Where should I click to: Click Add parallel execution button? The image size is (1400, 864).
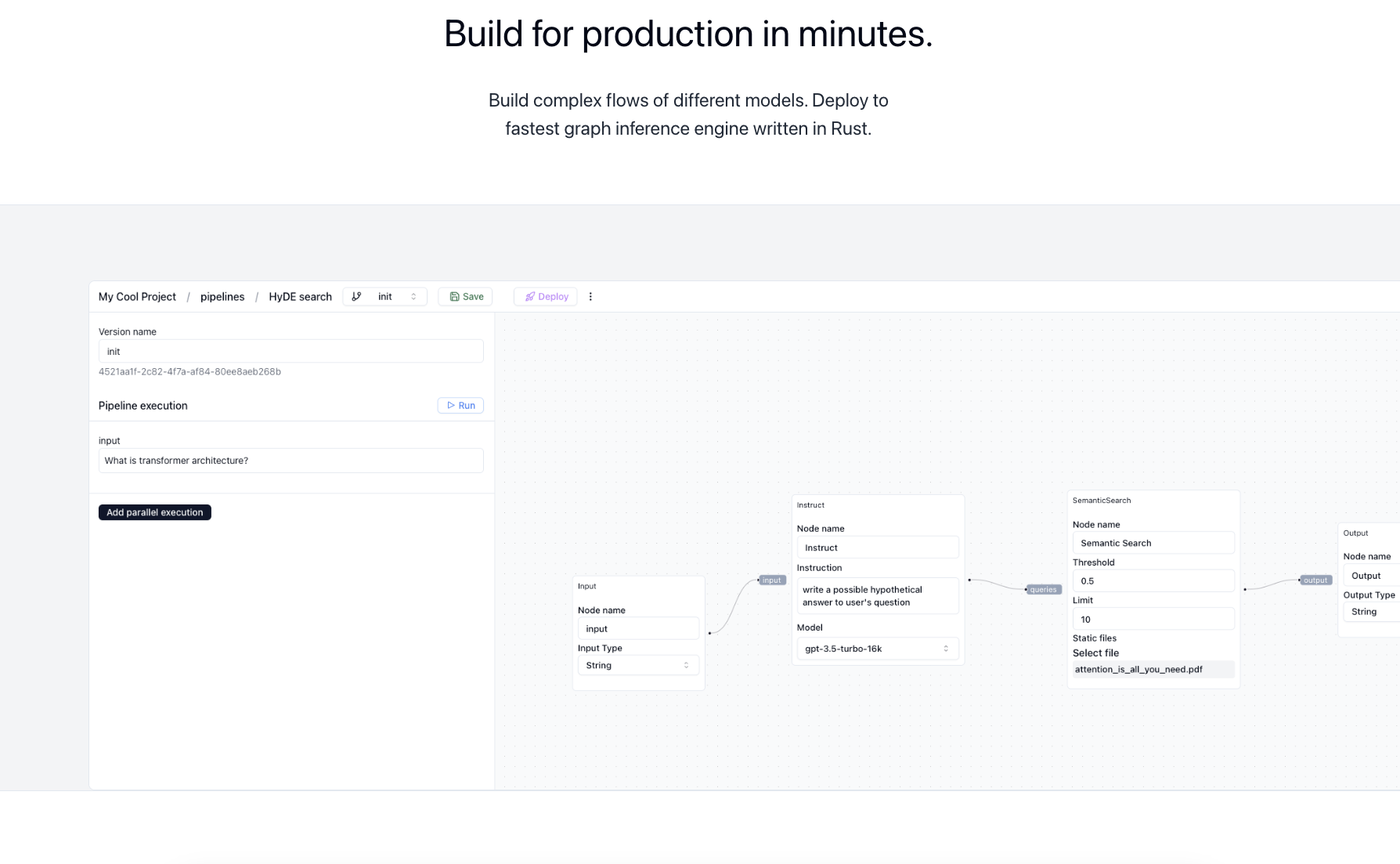[155, 512]
